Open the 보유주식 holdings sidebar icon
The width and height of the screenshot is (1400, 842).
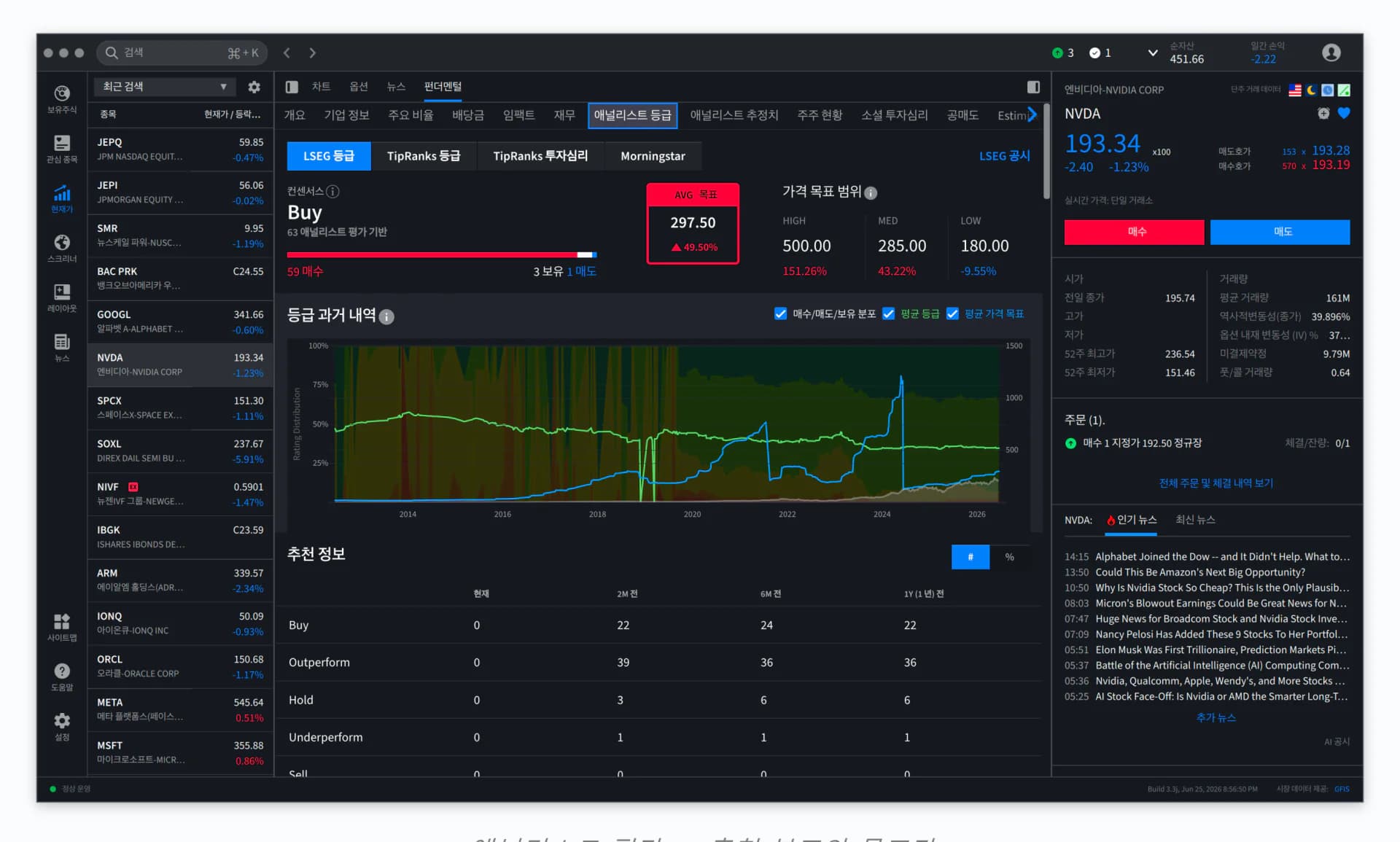[62, 93]
